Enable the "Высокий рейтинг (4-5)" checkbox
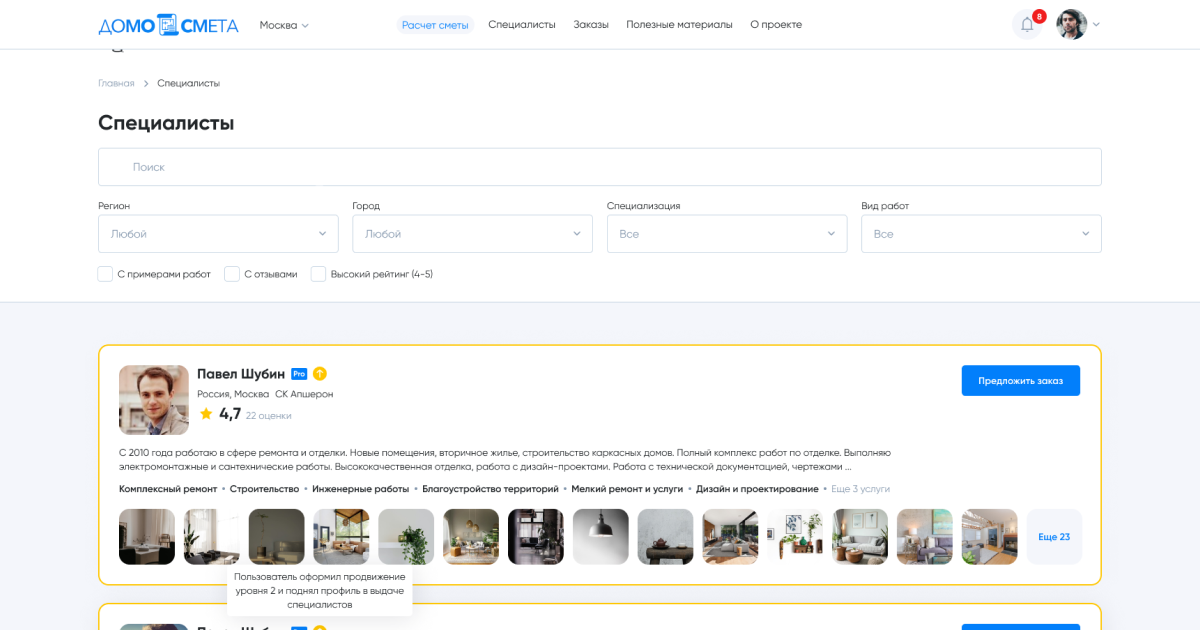 318,274
